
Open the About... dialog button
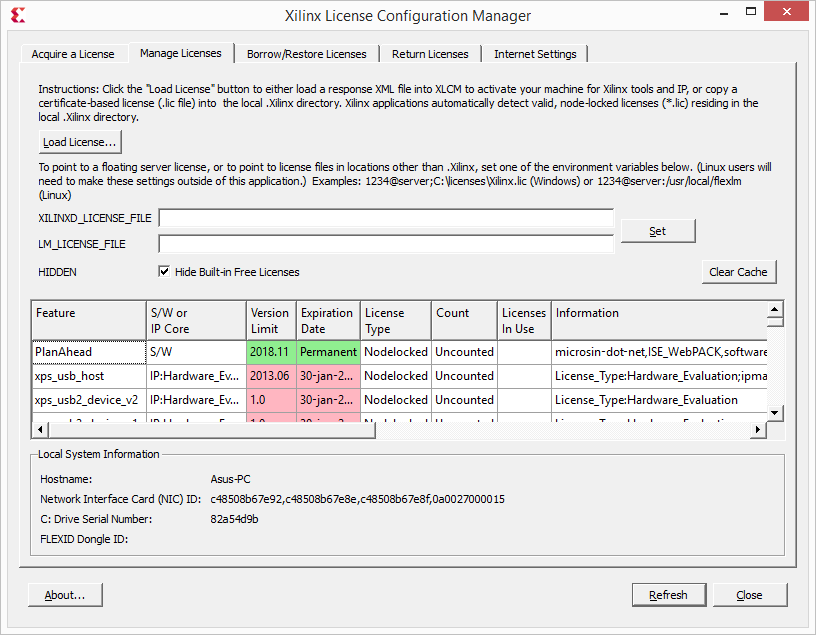(65, 595)
